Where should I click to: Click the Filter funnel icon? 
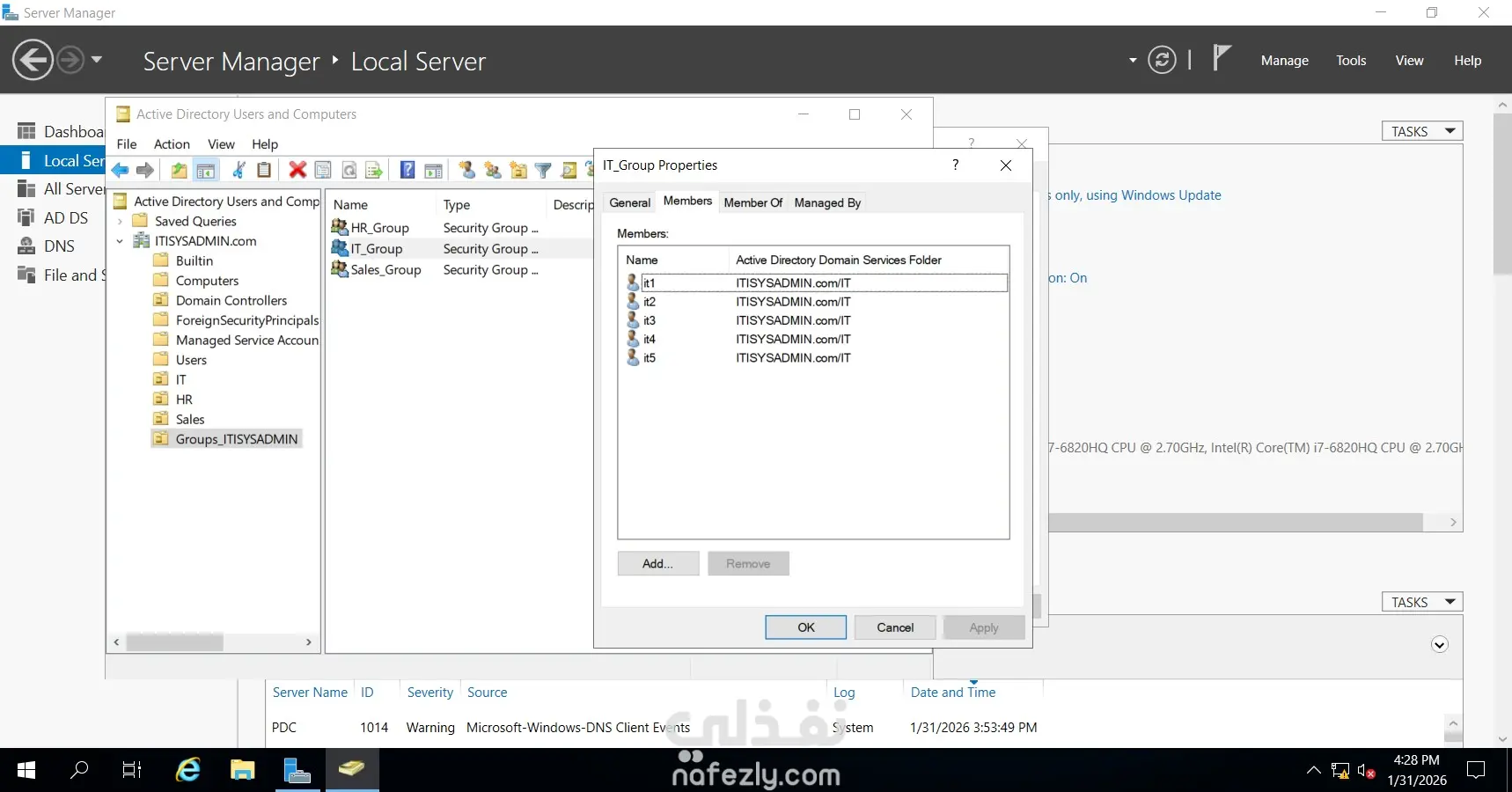pos(544,171)
